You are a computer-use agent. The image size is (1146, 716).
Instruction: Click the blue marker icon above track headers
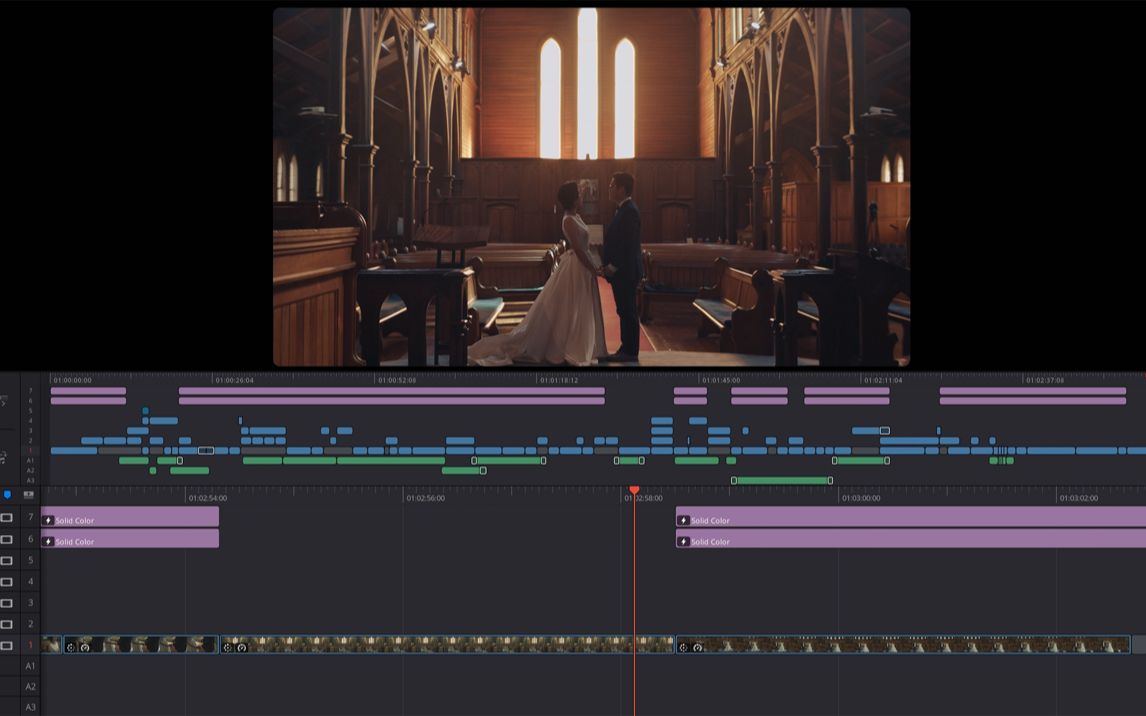(8, 494)
